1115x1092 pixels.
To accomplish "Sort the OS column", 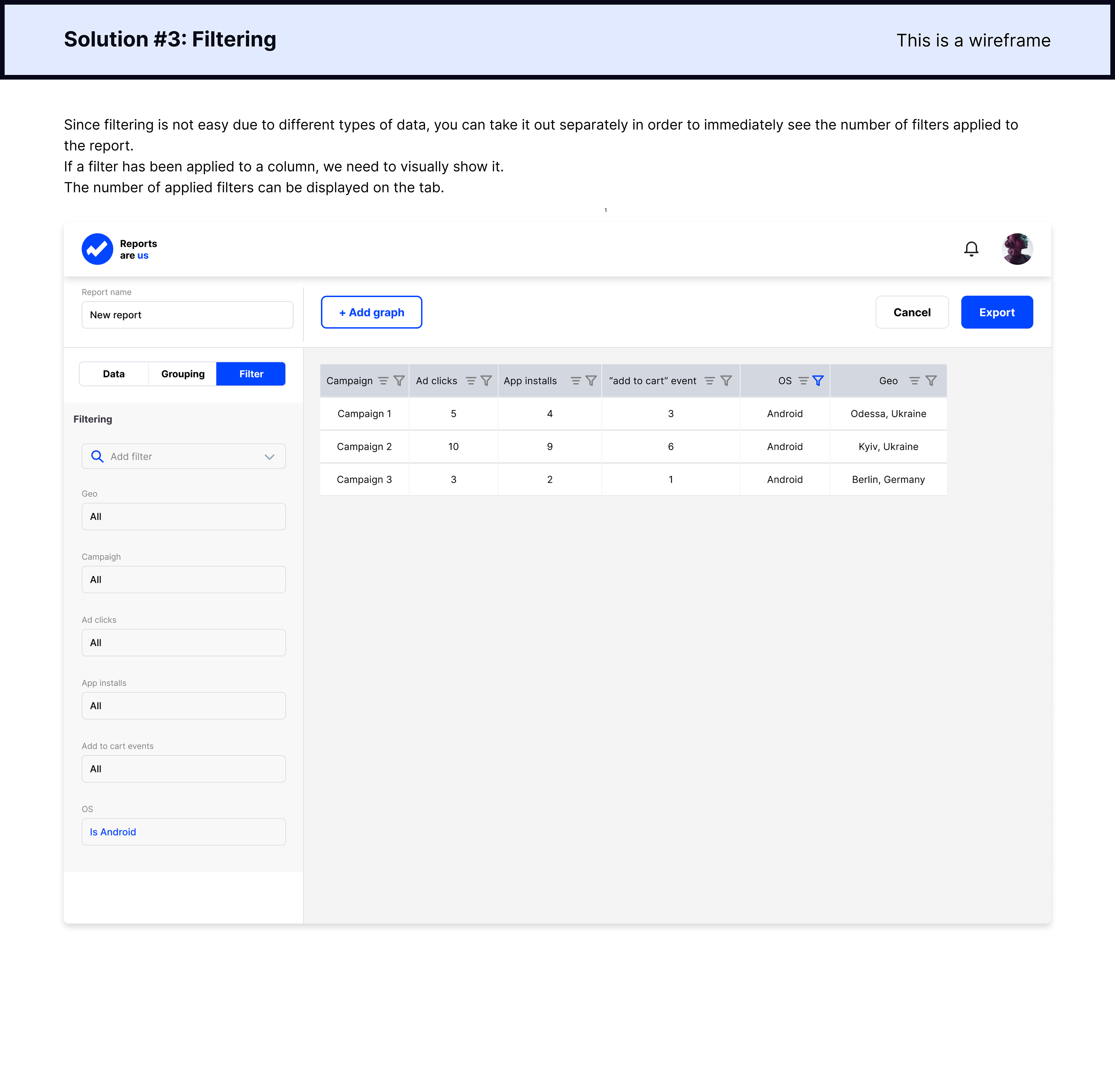I will [x=803, y=381].
